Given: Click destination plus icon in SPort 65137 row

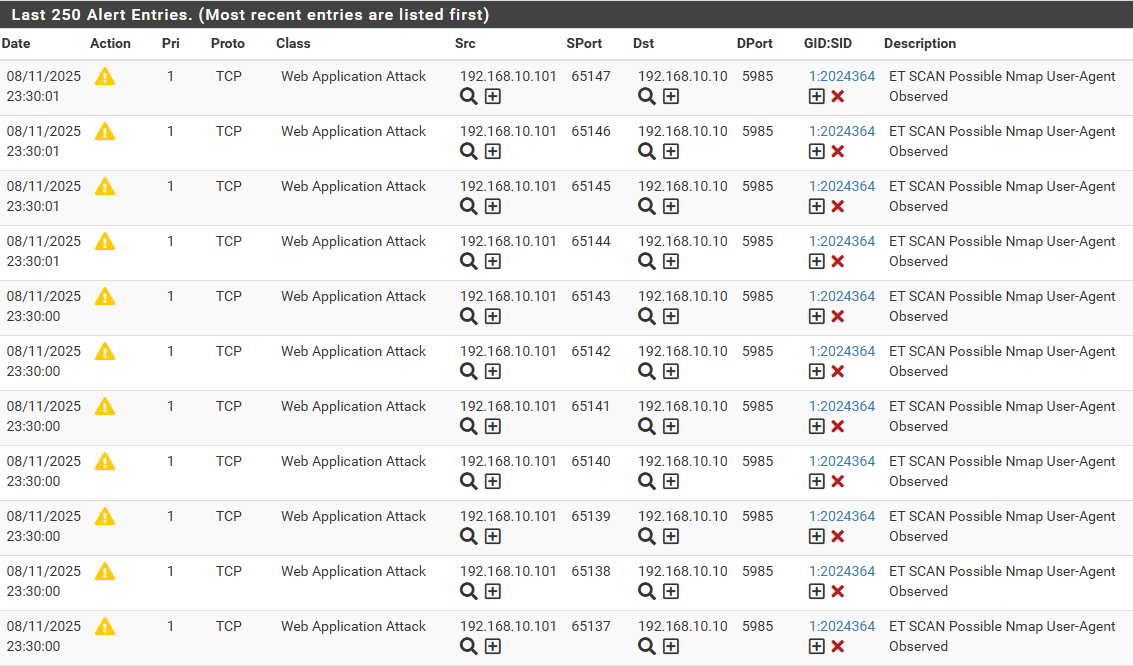Looking at the screenshot, I should coord(671,646).
